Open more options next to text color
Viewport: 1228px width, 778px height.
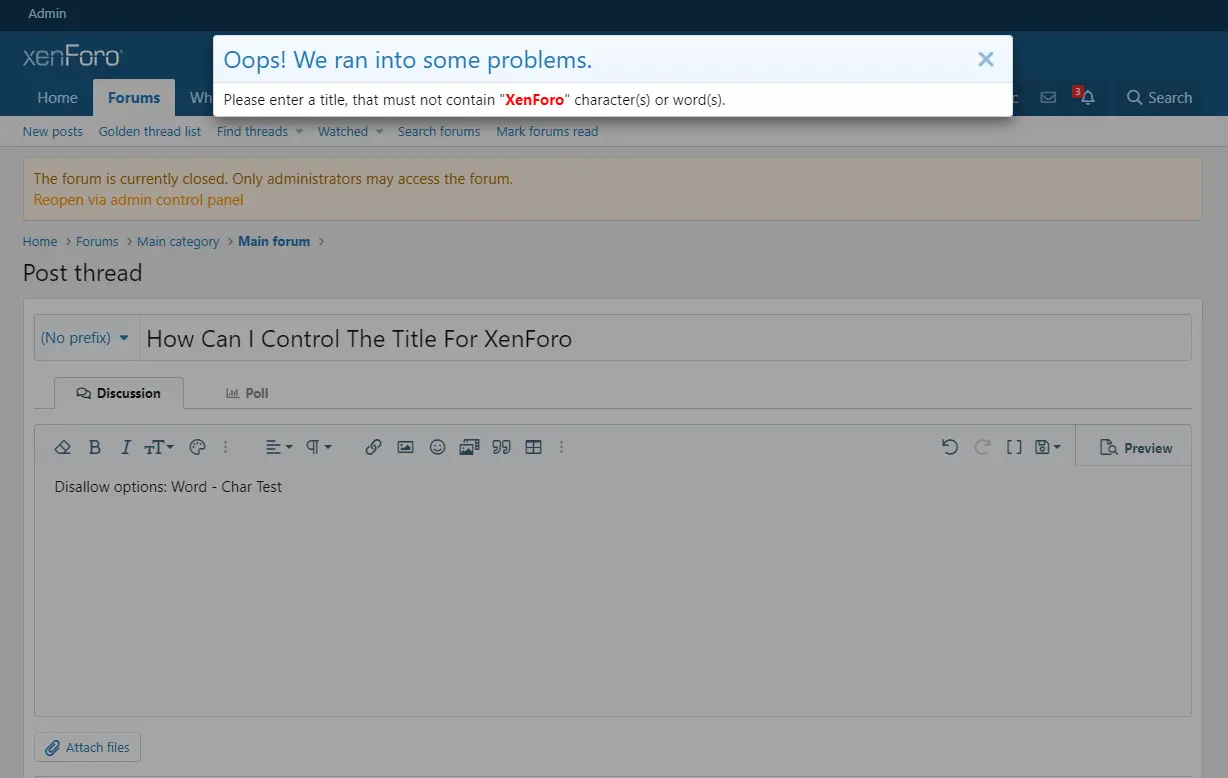pyautogui.click(x=226, y=447)
